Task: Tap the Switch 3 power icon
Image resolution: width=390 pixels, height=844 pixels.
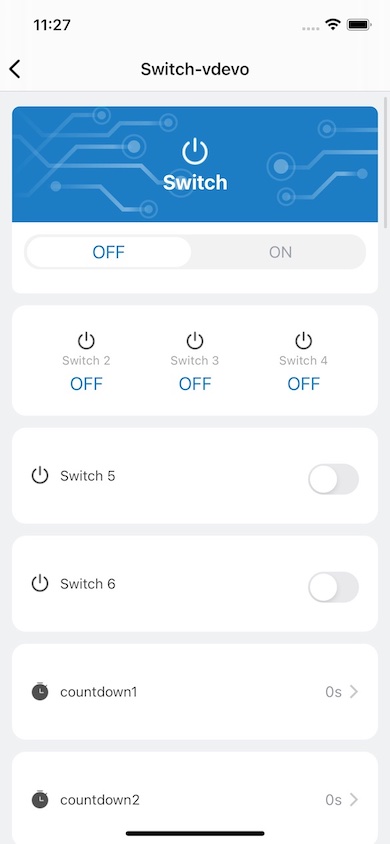Action: tap(195, 340)
